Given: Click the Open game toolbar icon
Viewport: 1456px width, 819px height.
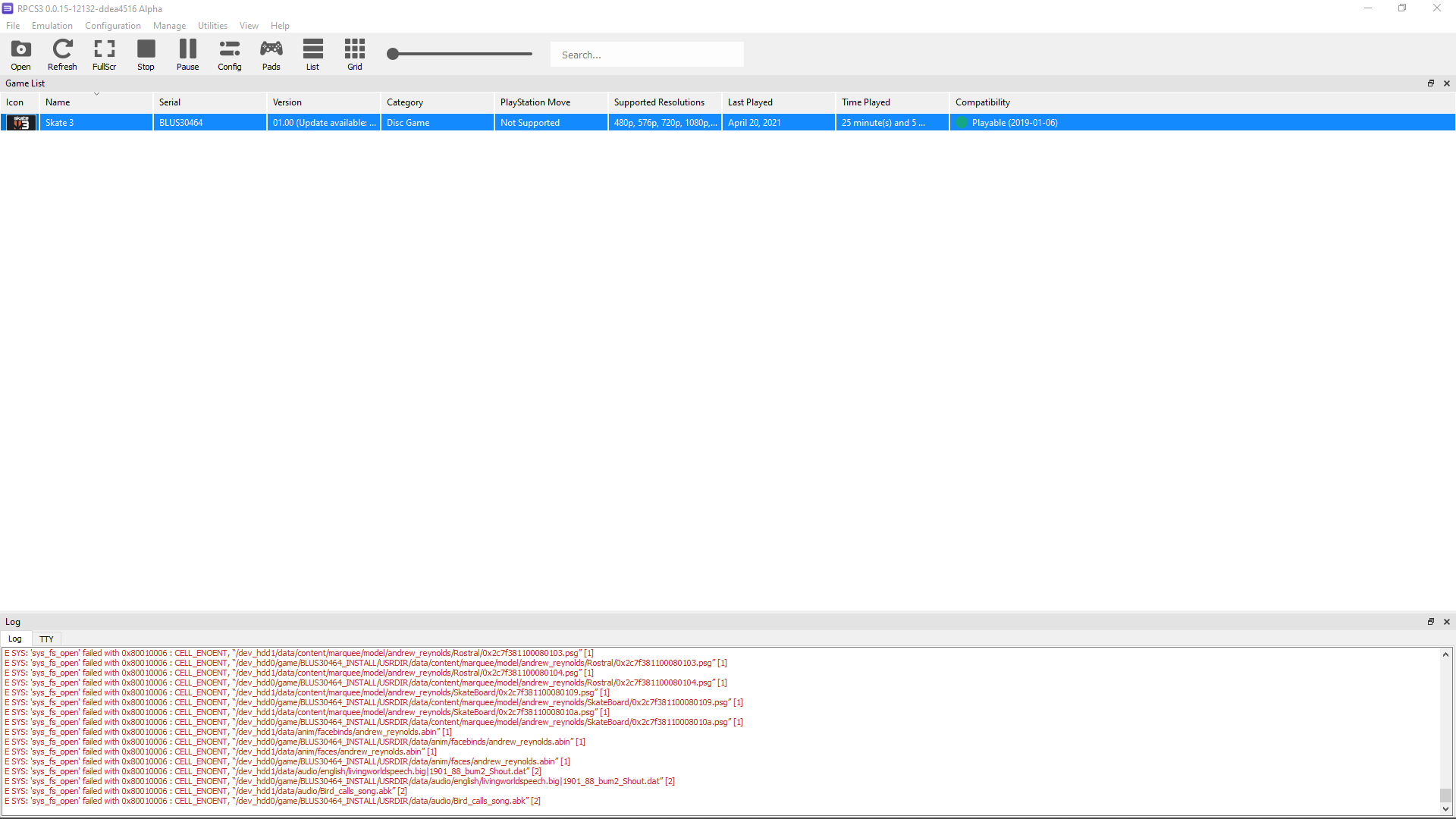Looking at the screenshot, I should pos(20,54).
